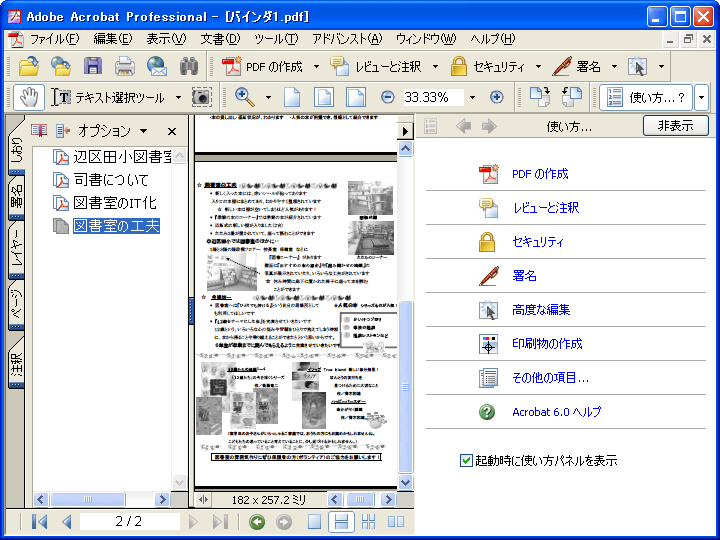Select the 図書室のIT化 bookmark
Image resolution: width=720 pixels, height=540 pixels.
[115, 202]
